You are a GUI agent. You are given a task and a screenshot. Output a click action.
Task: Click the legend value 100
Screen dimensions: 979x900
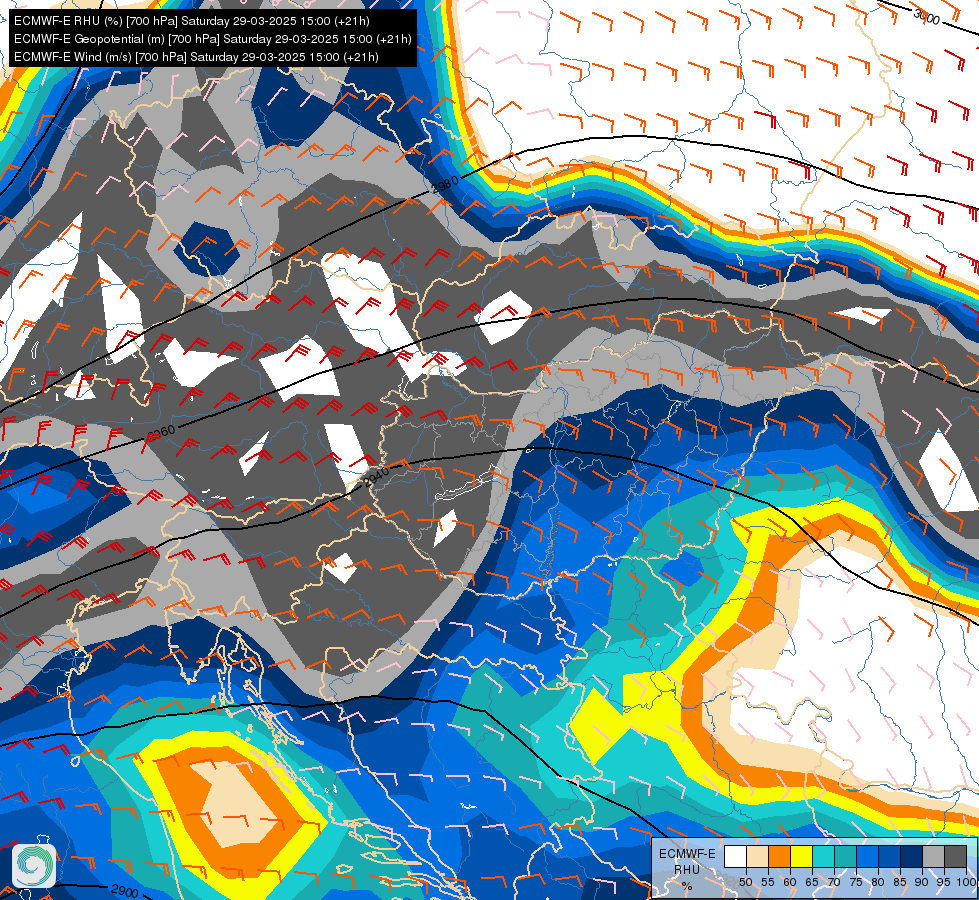click(966, 882)
